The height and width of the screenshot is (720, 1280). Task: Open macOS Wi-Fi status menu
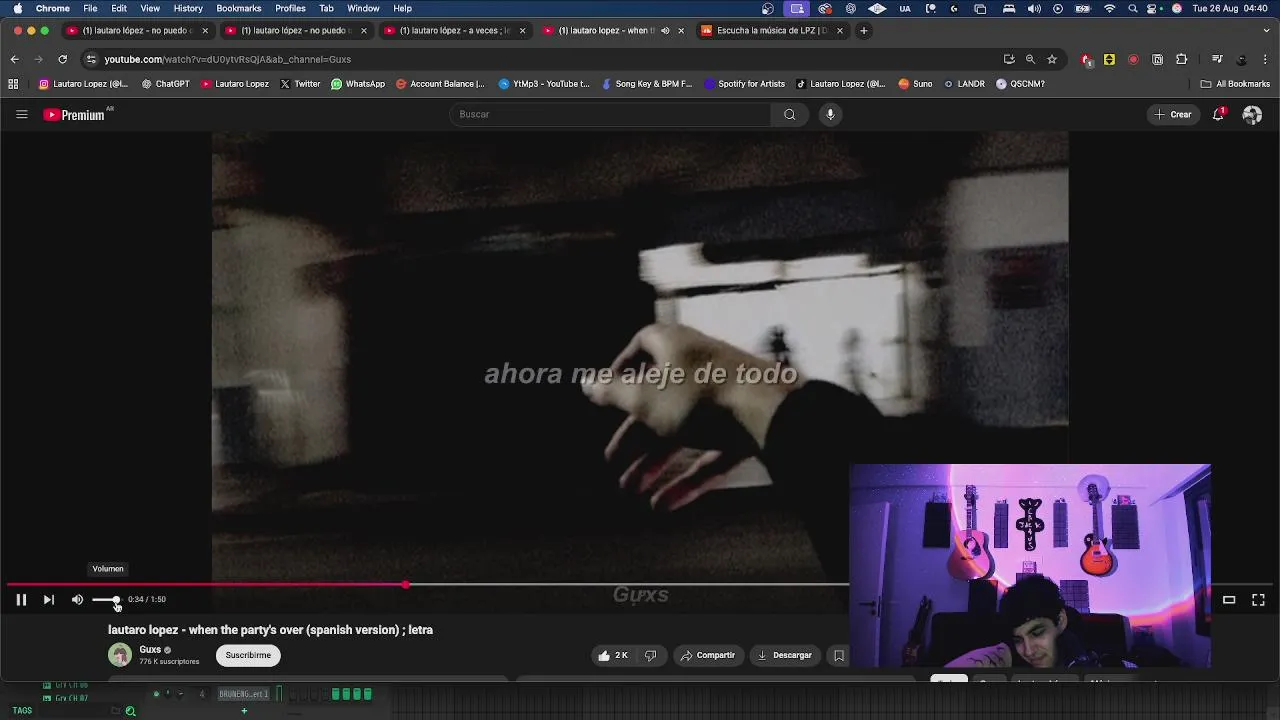click(1109, 8)
